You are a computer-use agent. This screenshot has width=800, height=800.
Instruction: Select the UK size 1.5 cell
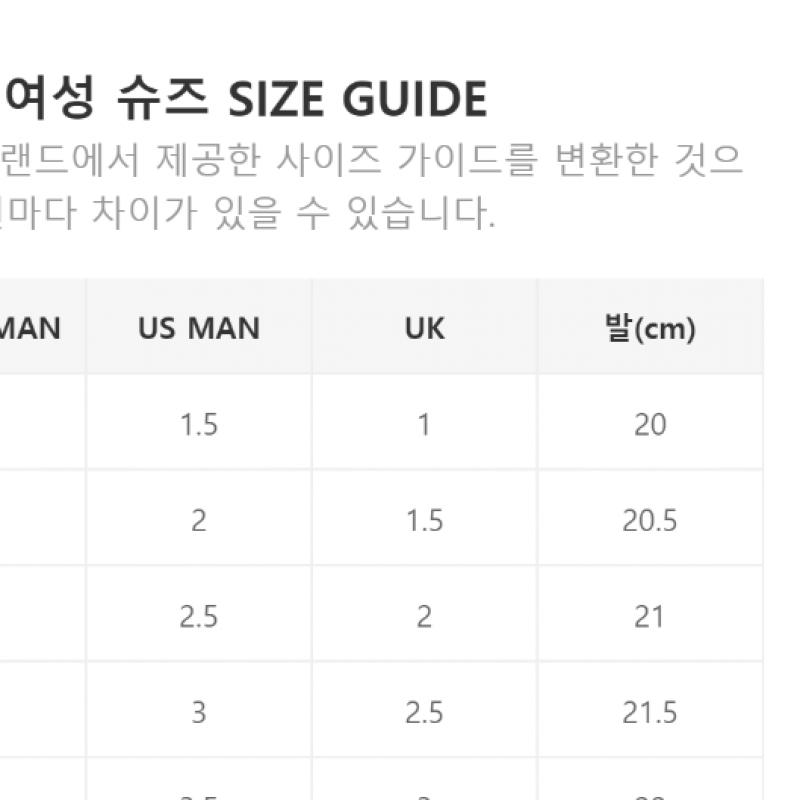click(424, 520)
